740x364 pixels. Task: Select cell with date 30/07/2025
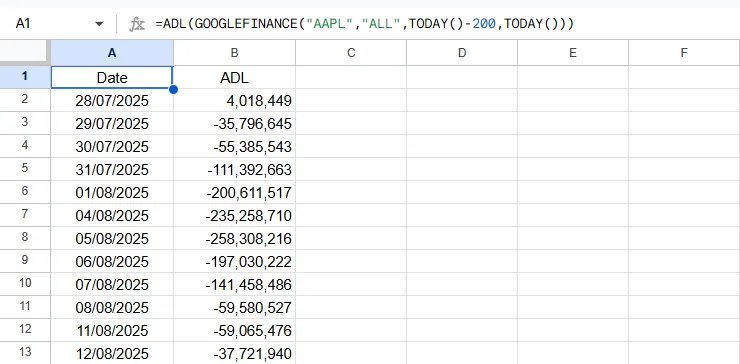[112, 146]
